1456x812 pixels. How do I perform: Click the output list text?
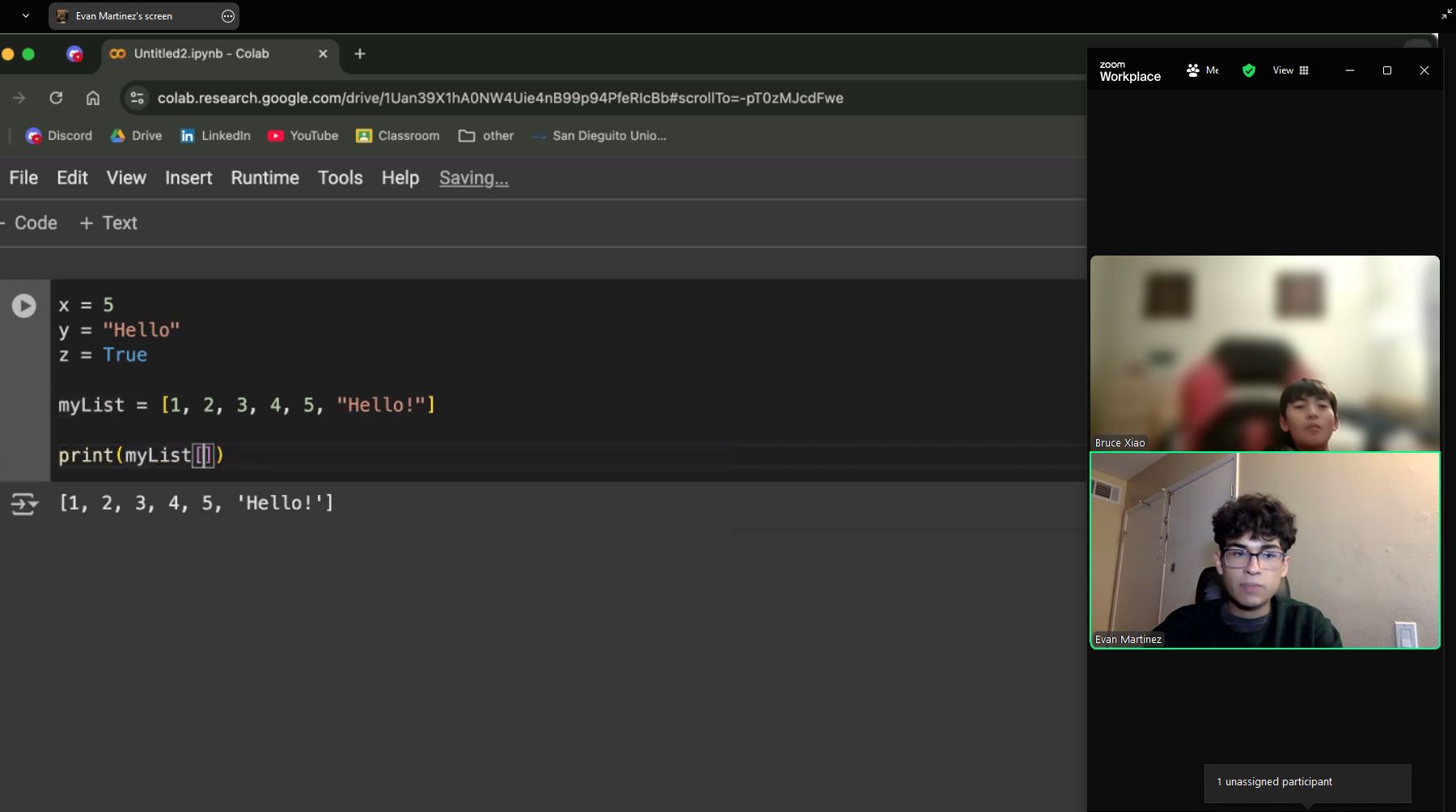(196, 503)
